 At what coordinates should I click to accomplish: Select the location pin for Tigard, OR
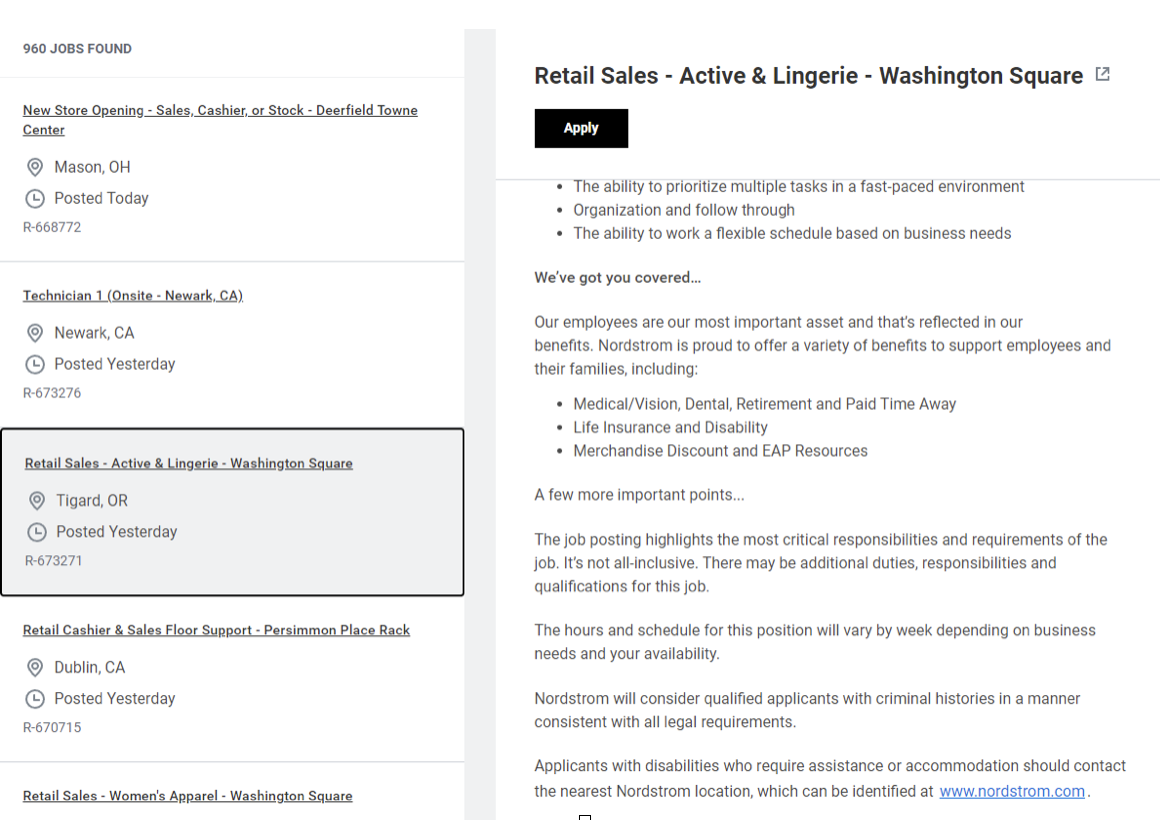tap(36, 500)
